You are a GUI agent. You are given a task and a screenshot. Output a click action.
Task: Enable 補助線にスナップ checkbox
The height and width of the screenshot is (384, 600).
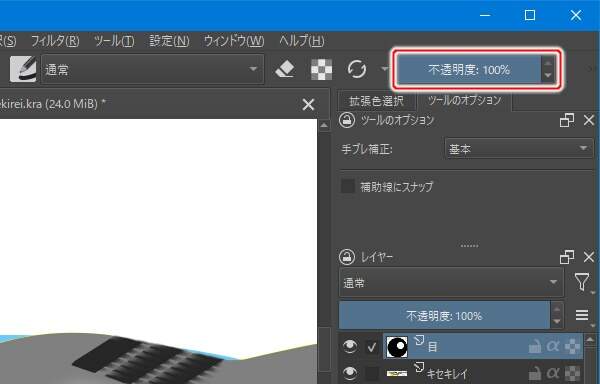[x=348, y=187]
